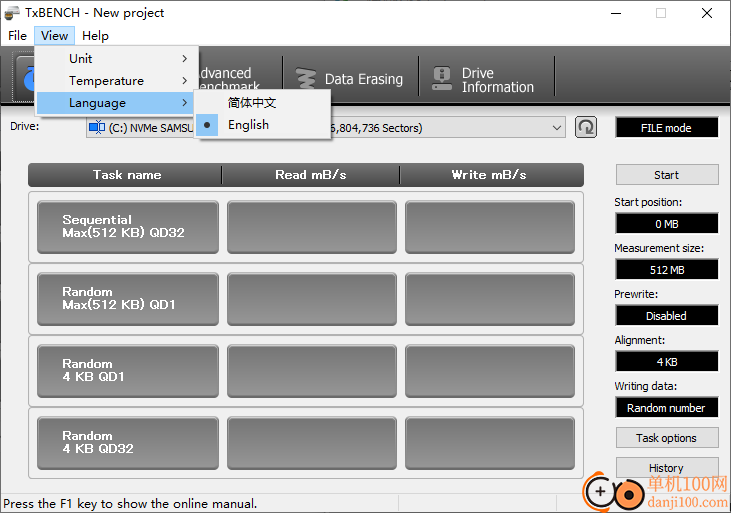
Task: Click the Read mB/s column header
Action: 310,175
